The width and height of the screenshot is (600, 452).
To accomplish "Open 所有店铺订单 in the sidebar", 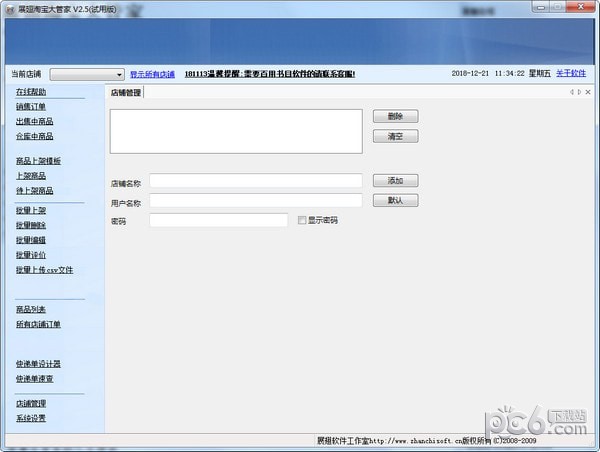I will click(38, 325).
